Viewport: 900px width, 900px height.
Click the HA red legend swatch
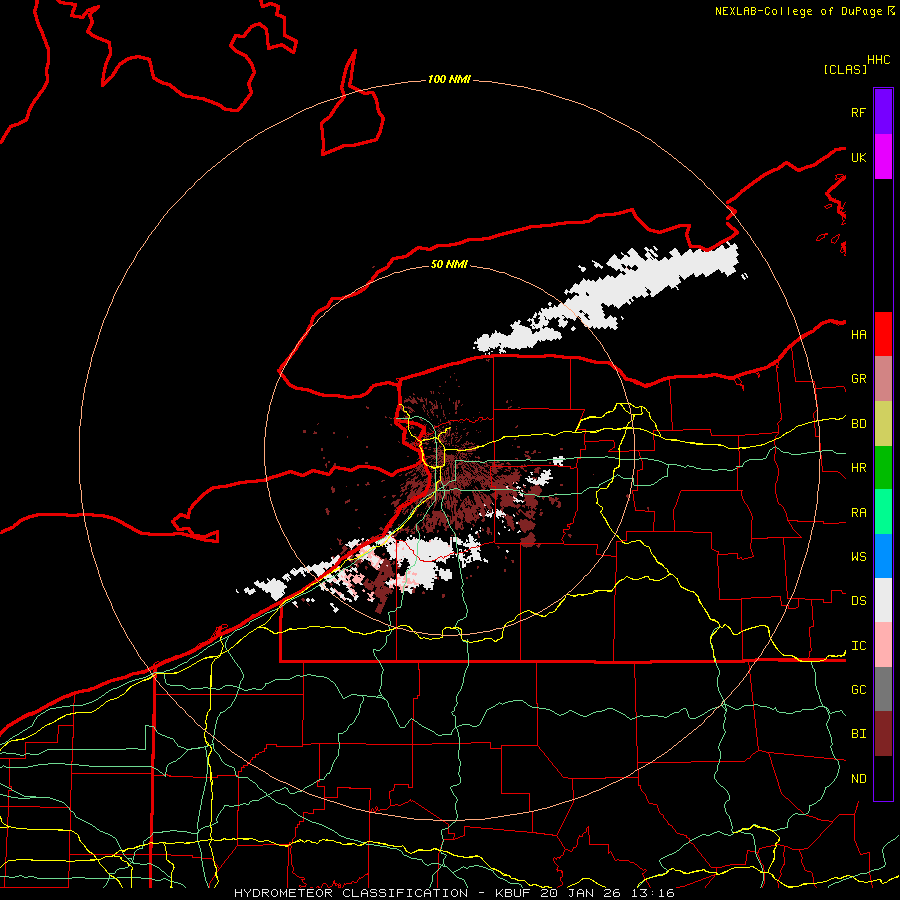(x=883, y=334)
